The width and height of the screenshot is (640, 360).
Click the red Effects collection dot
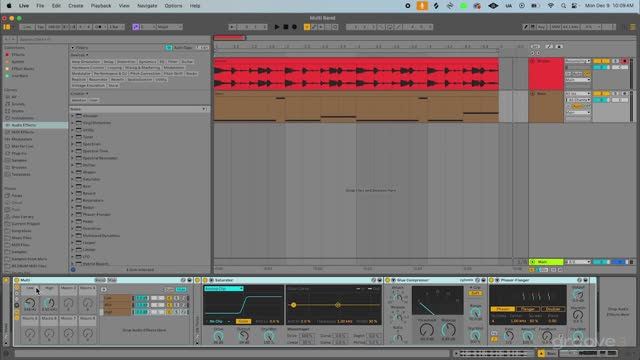[x=7, y=55]
